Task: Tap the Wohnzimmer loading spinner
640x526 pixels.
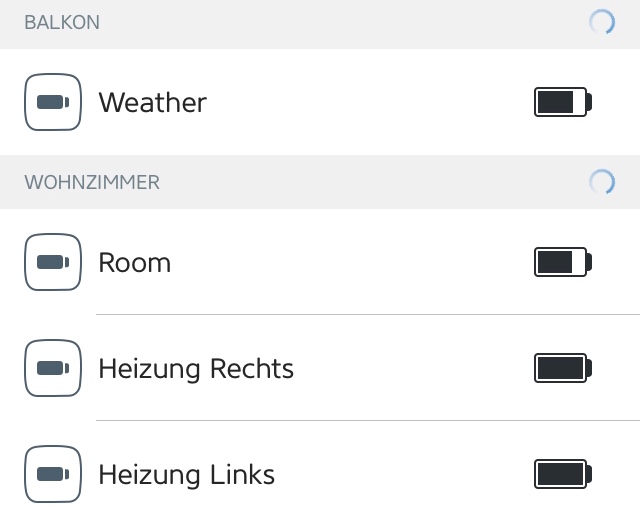Action: tap(602, 182)
